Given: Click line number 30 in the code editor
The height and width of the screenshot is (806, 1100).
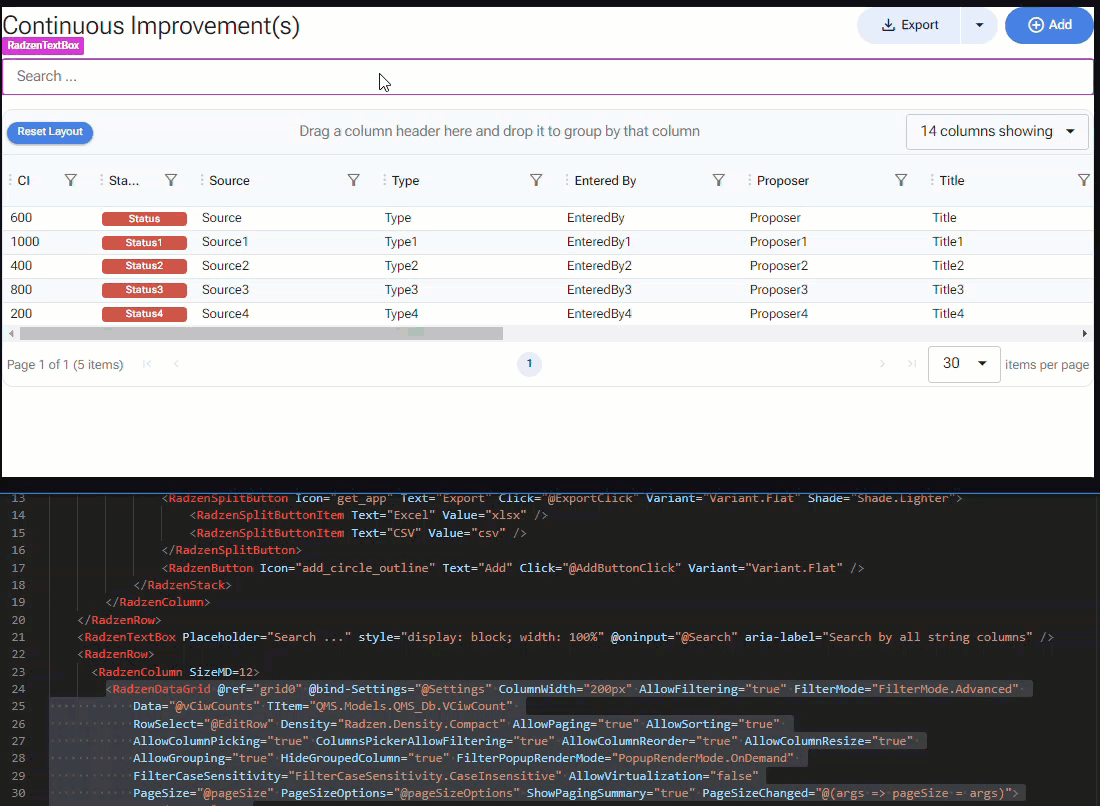Looking at the screenshot, I should tap(18, 793).
